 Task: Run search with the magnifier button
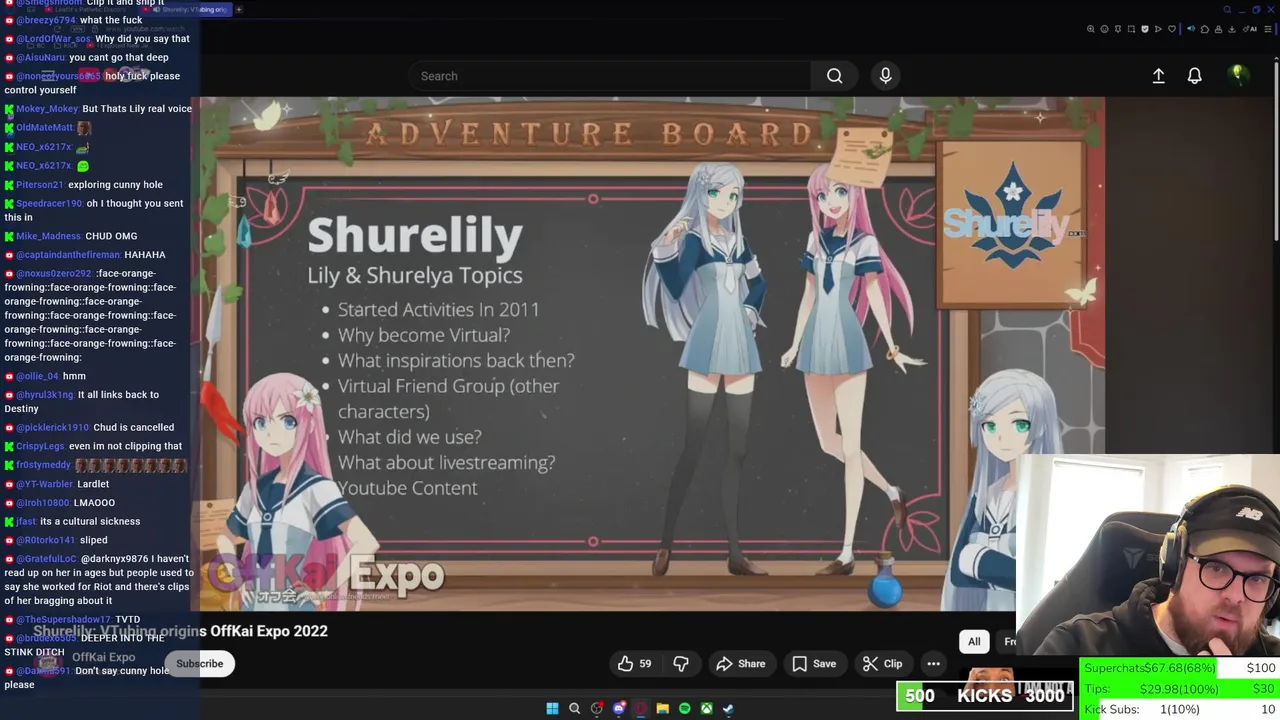(834, 76)
